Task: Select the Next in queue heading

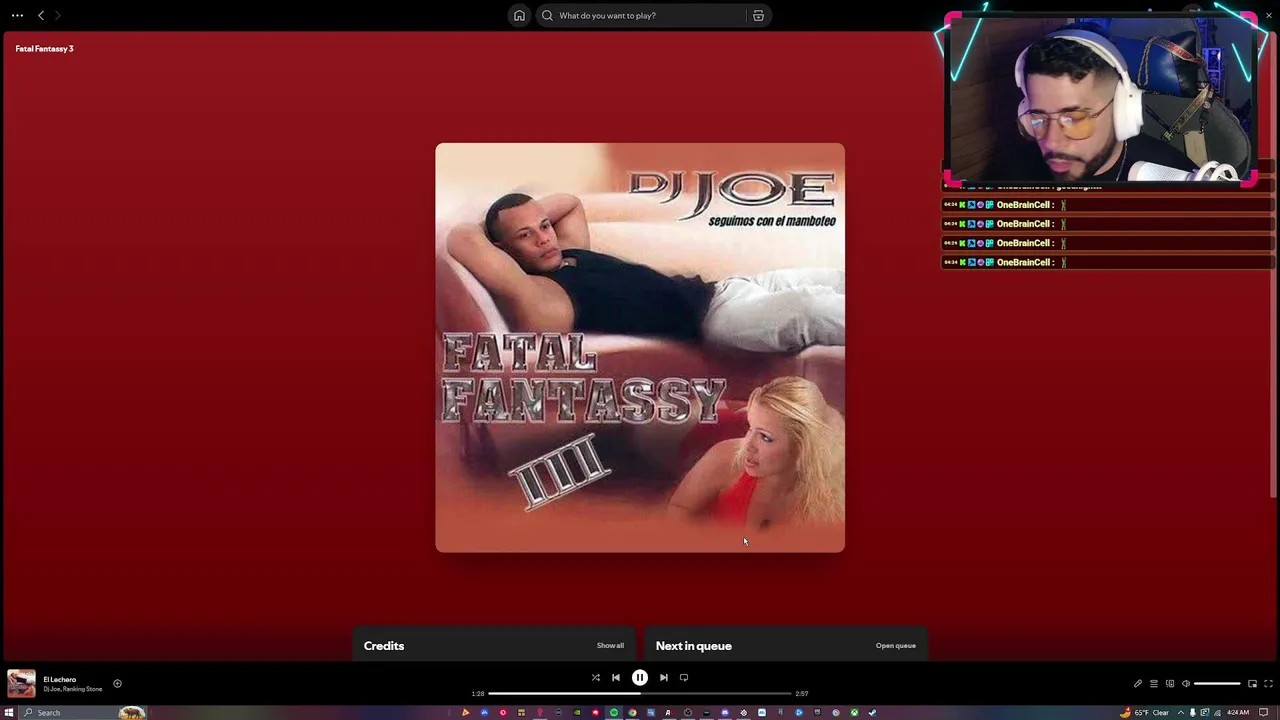Action: pos(694,646)
